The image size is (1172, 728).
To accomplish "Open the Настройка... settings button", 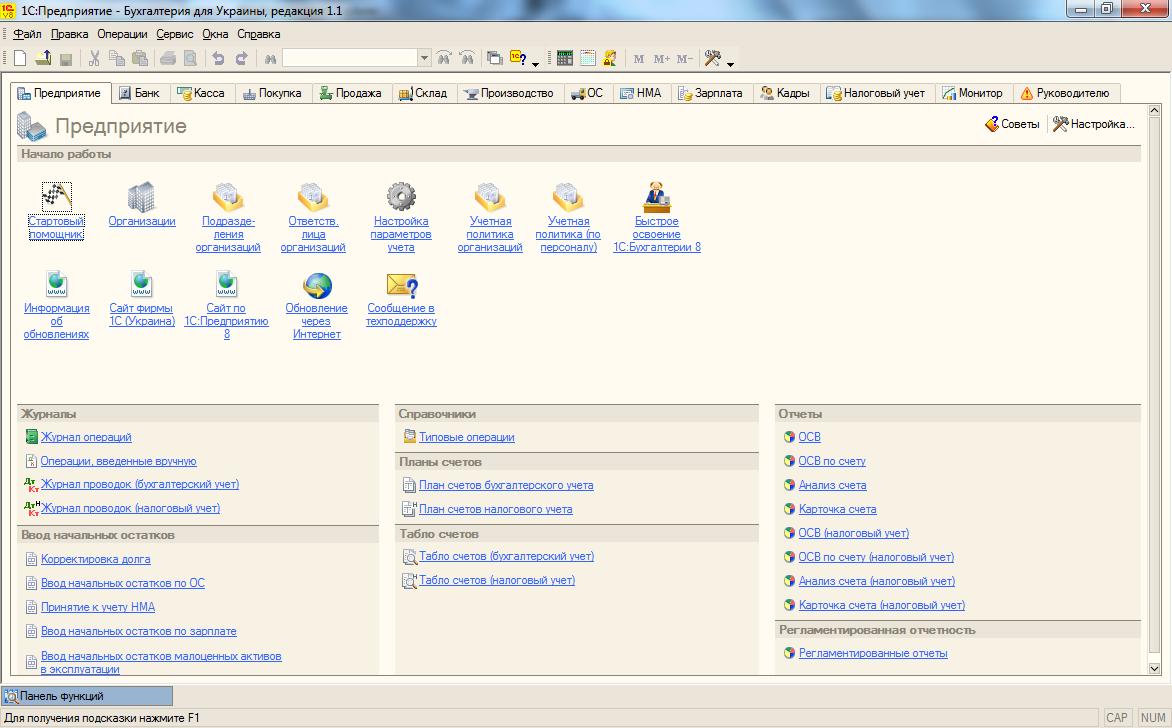I will [x=1094, y=124].
